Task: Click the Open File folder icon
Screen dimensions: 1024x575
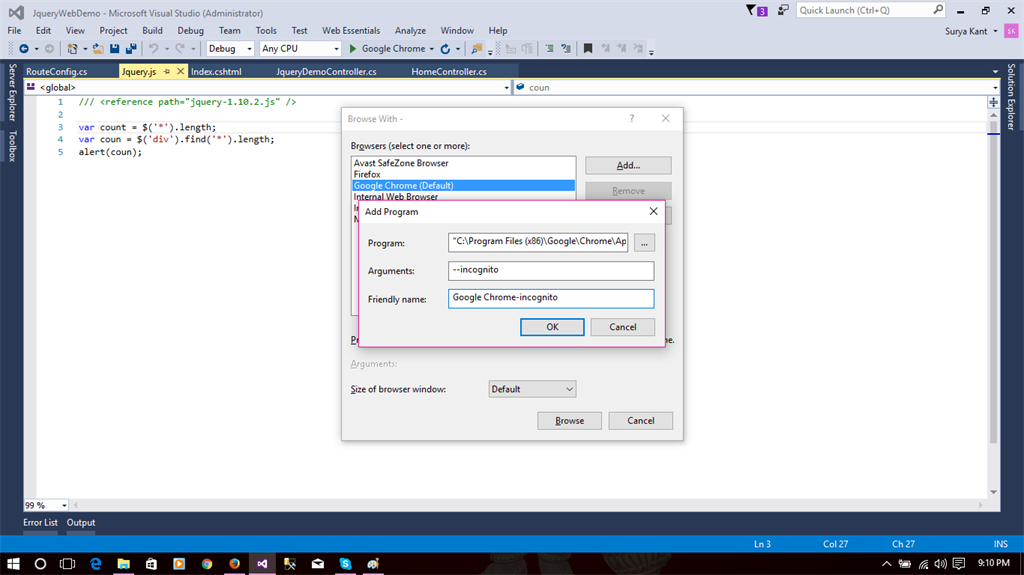Action: click(98, 48)
